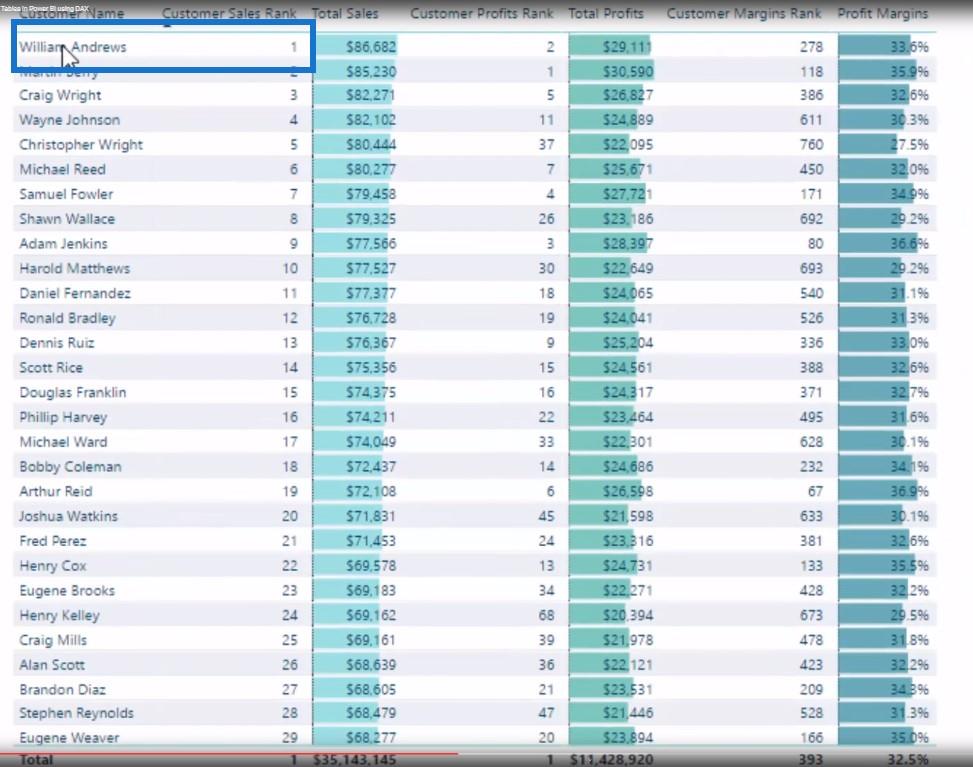Select customer Phillip Harvey
The width and height of the screenshot is (973, 767).
(63, 418)
